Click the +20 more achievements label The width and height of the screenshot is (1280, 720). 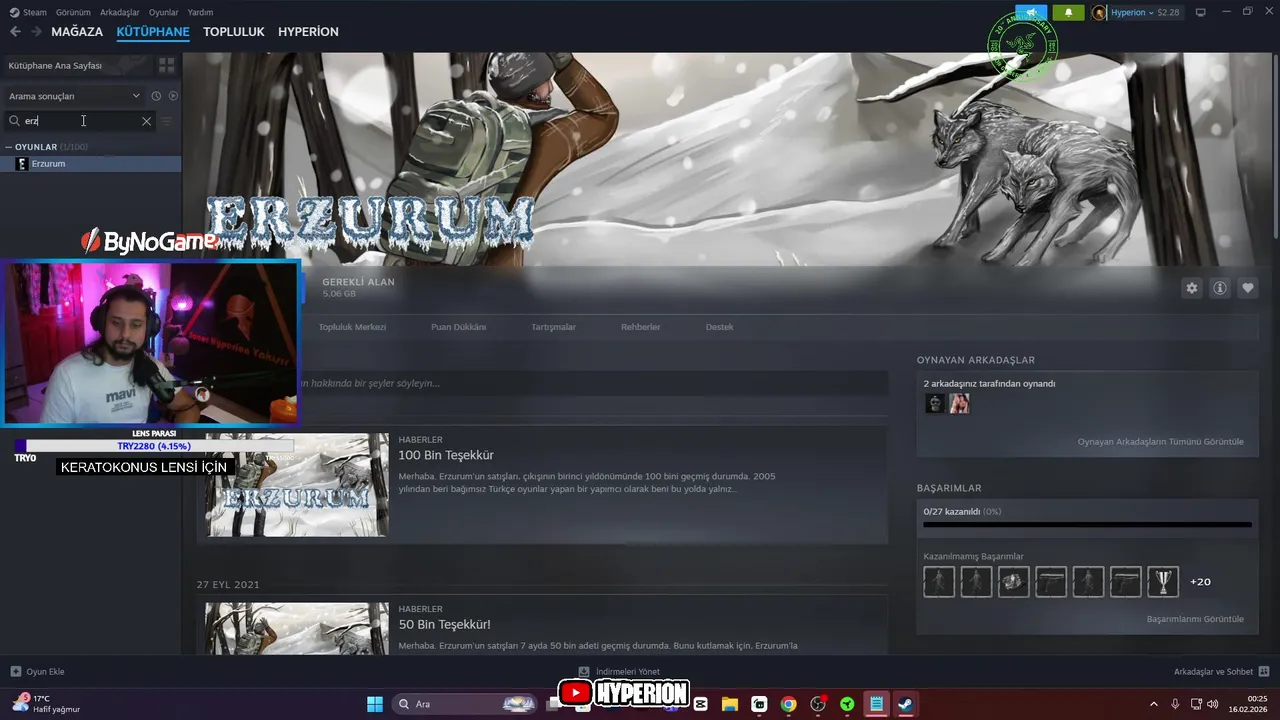[1200, 582]
